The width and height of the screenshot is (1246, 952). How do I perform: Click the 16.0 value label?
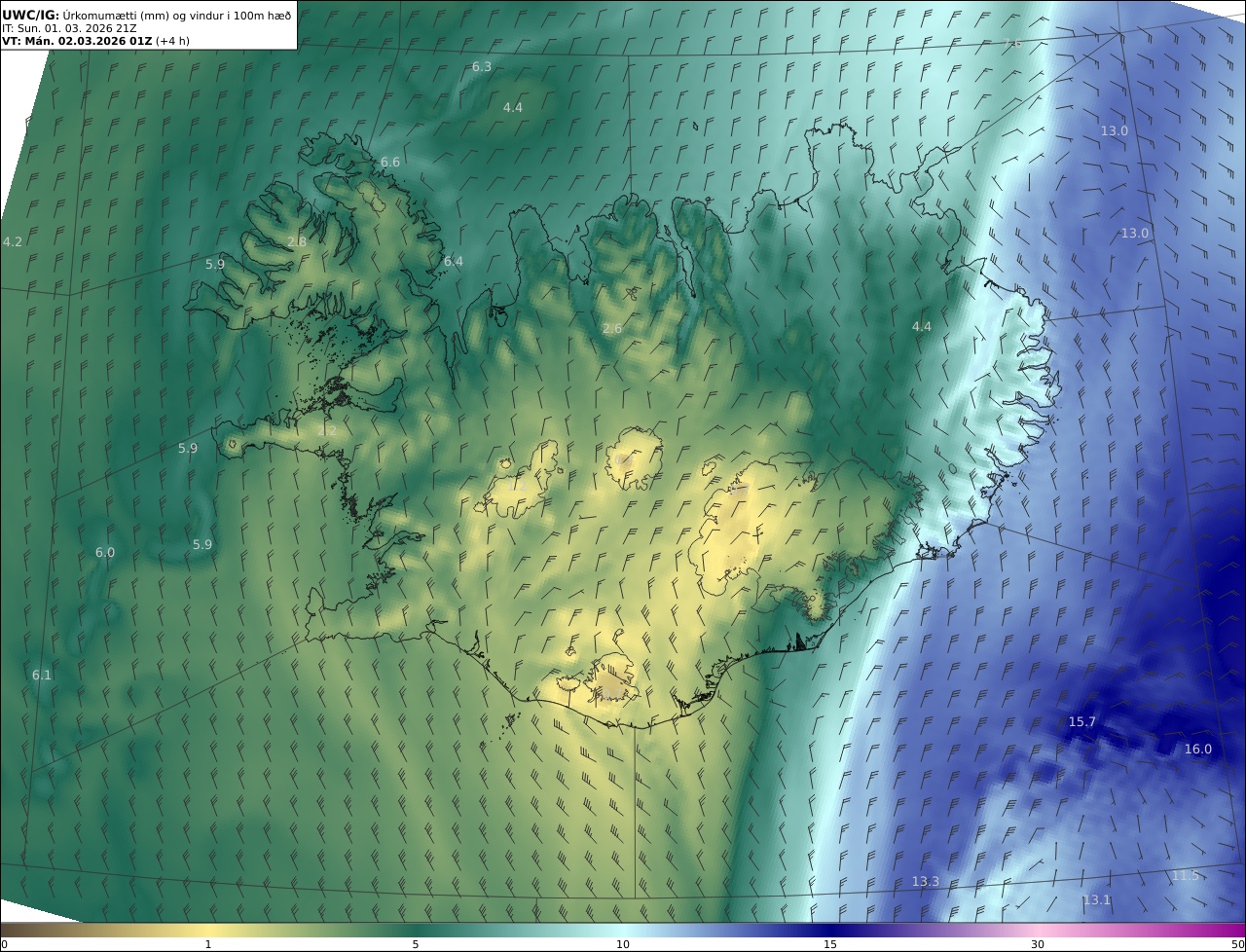pyautogui.click(x=1198, y=750)
